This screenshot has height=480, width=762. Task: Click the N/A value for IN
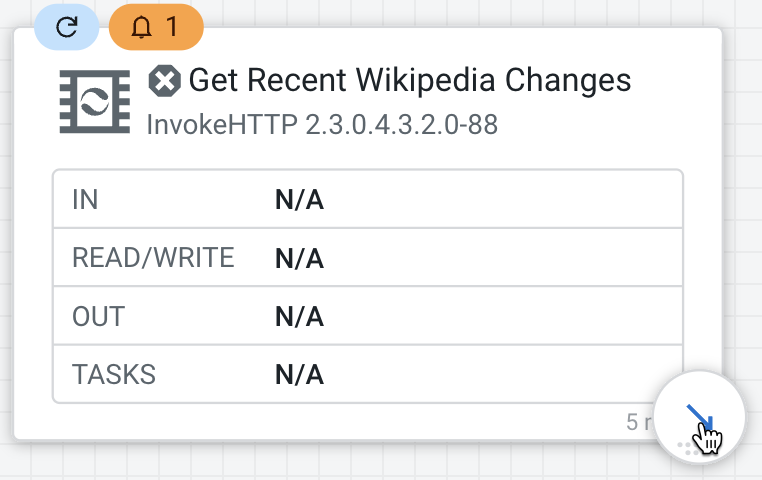[299, 201]
